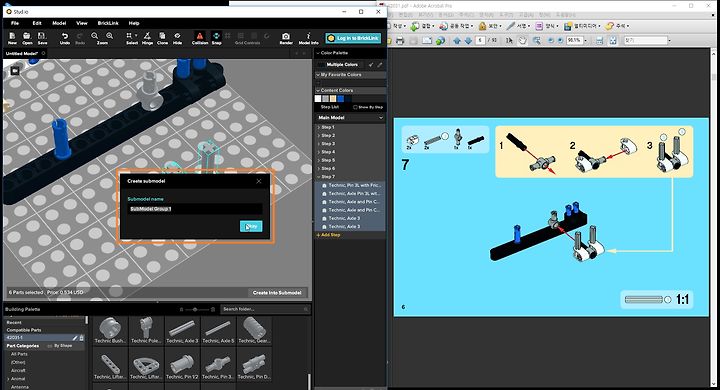Click the zoom out magnifier icon

pos(95,36)
